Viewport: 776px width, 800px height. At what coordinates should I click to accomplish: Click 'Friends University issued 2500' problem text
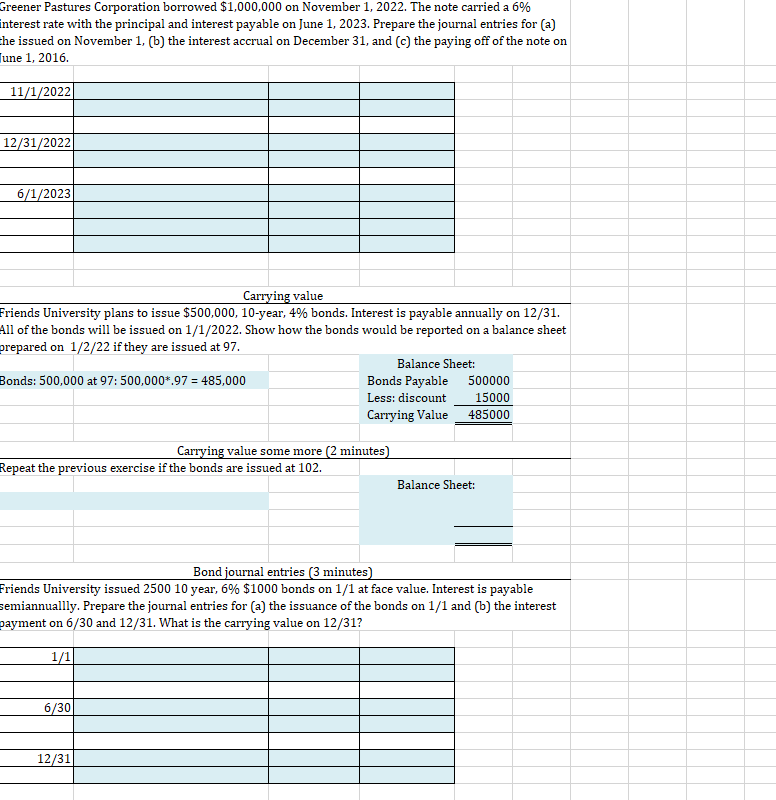[x=278, y=606]
